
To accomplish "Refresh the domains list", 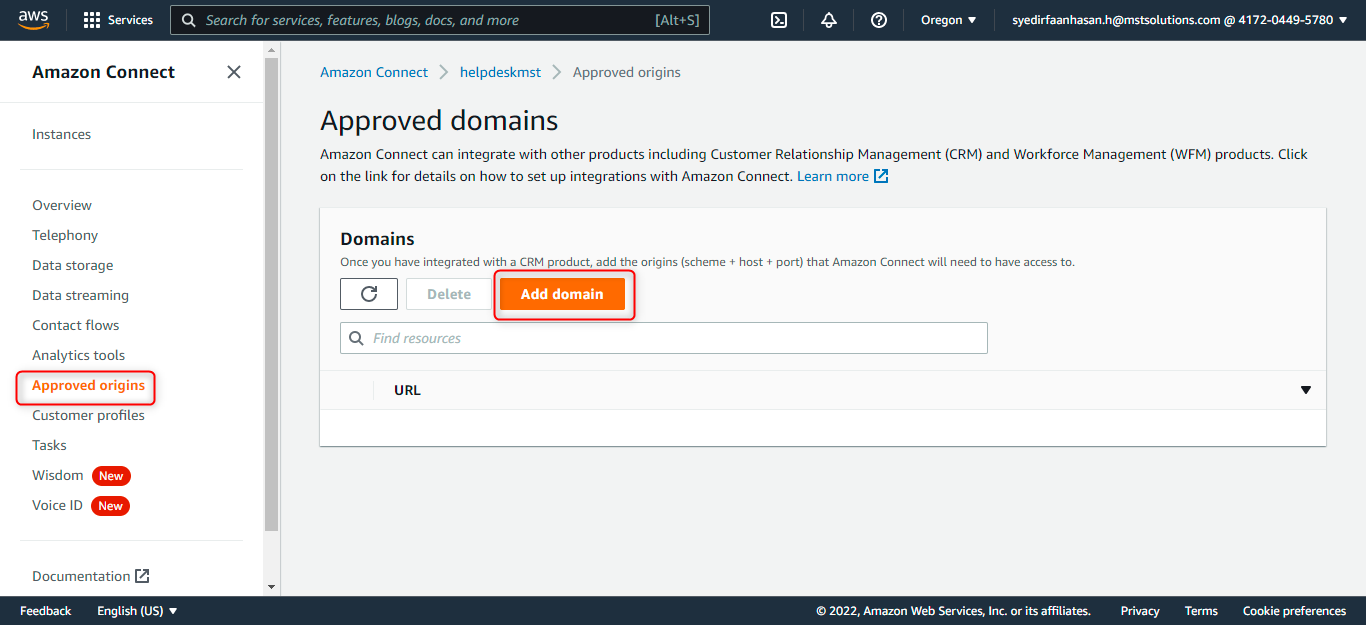I will pos(369,294).
